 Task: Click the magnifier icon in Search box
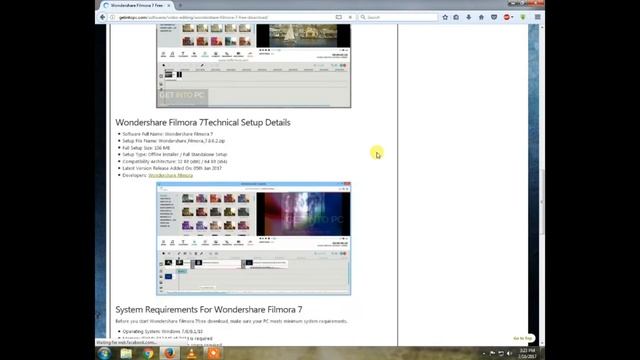[363, 17]
